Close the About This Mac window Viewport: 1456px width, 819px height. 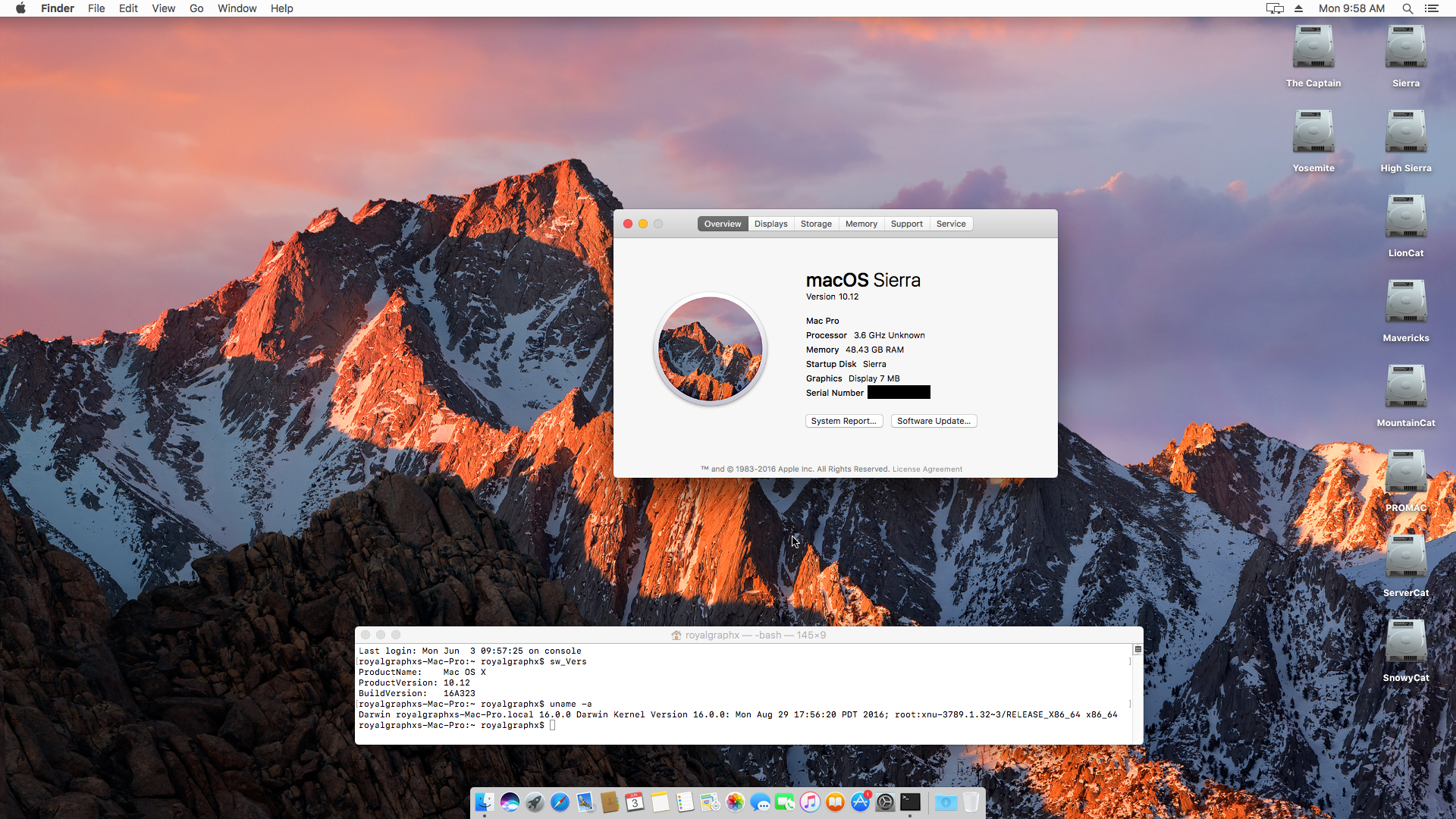pos(628,224)
